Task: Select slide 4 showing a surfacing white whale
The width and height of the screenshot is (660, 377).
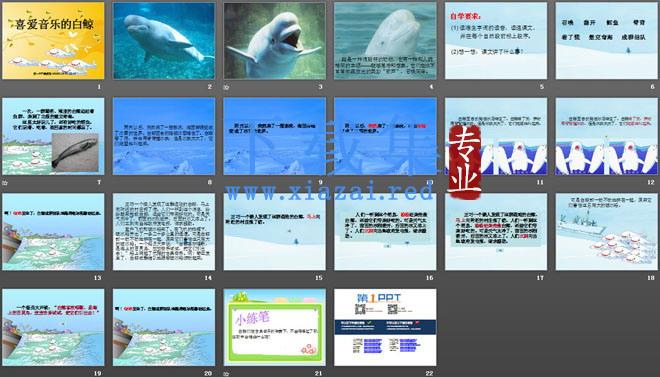Action: click(x=385, y=41)
